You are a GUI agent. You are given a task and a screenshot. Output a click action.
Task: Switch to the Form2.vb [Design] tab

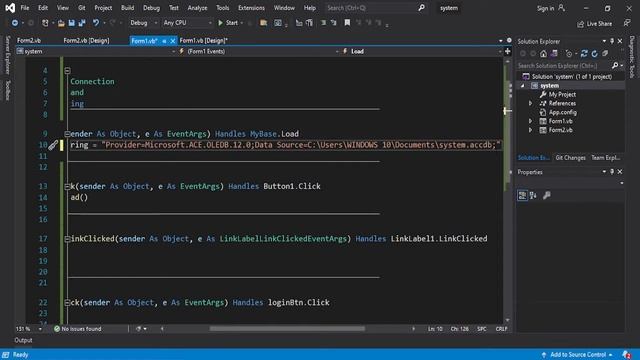(x=87, y=41)
